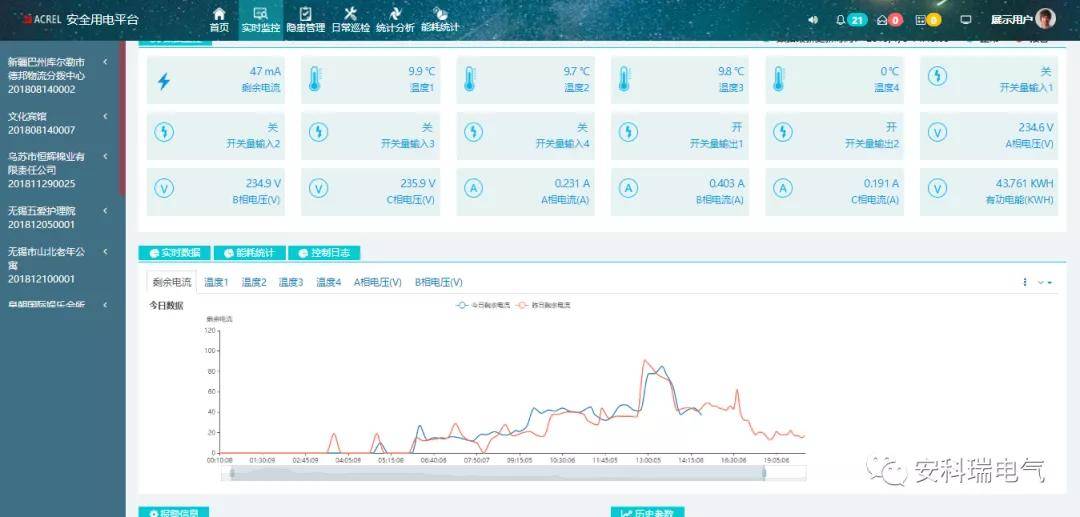Click the 控制日志 button
The height and width of the screenshot is (517, 1080).
(x=324, y=253)
